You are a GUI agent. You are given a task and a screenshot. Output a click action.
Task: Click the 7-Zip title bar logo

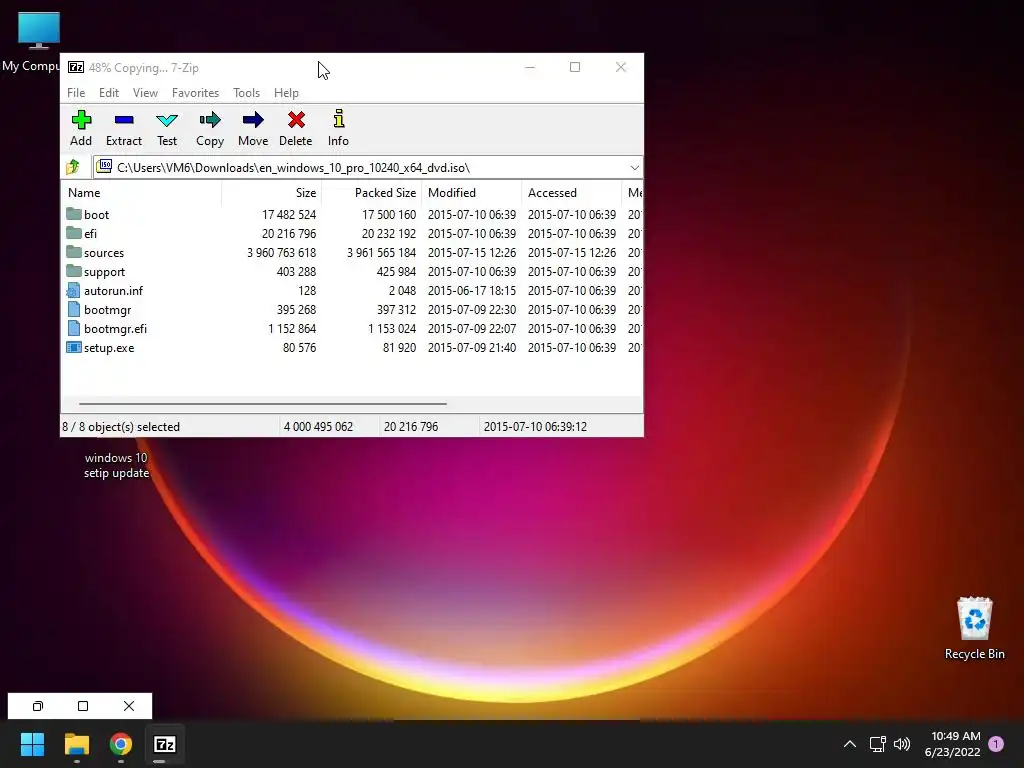tap(76, 67)
